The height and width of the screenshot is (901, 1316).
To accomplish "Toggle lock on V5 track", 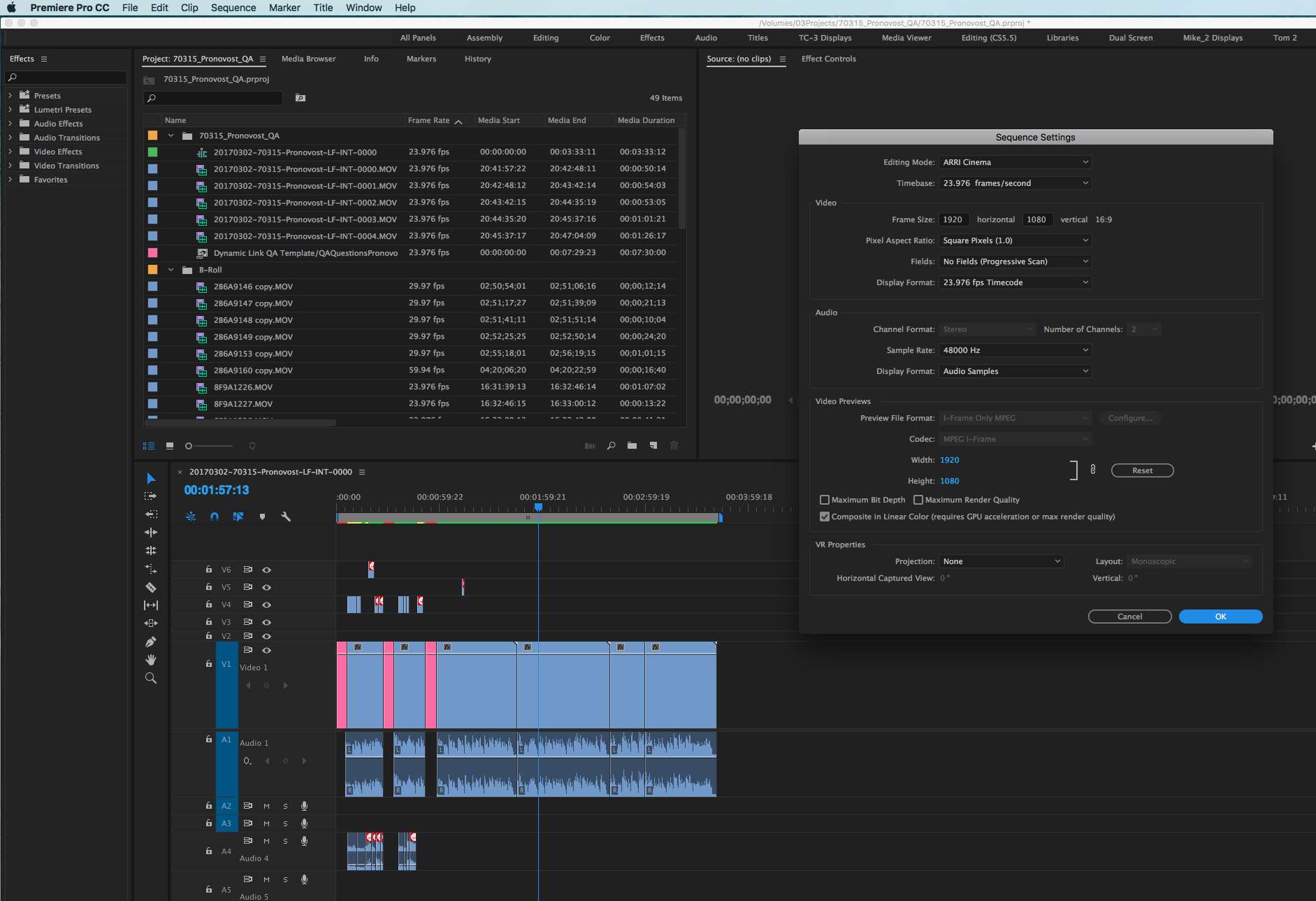I will point(208,587).
